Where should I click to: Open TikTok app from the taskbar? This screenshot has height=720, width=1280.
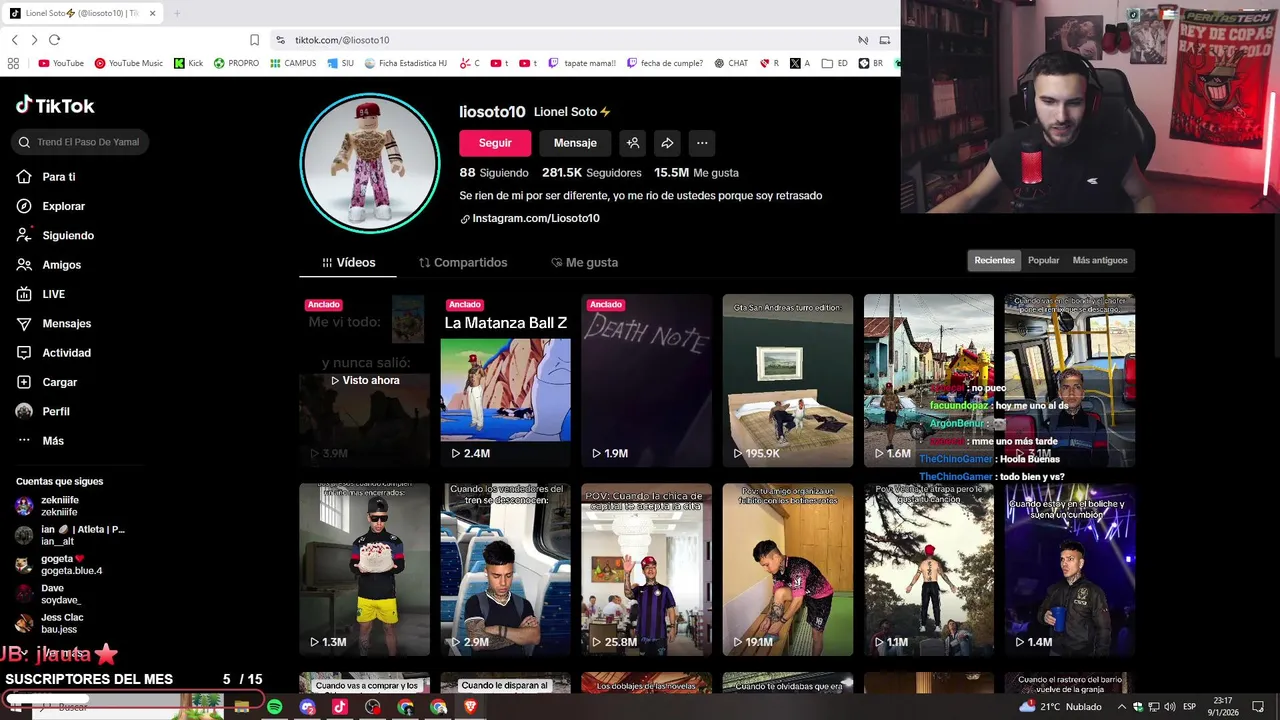(x=340, y=707)
